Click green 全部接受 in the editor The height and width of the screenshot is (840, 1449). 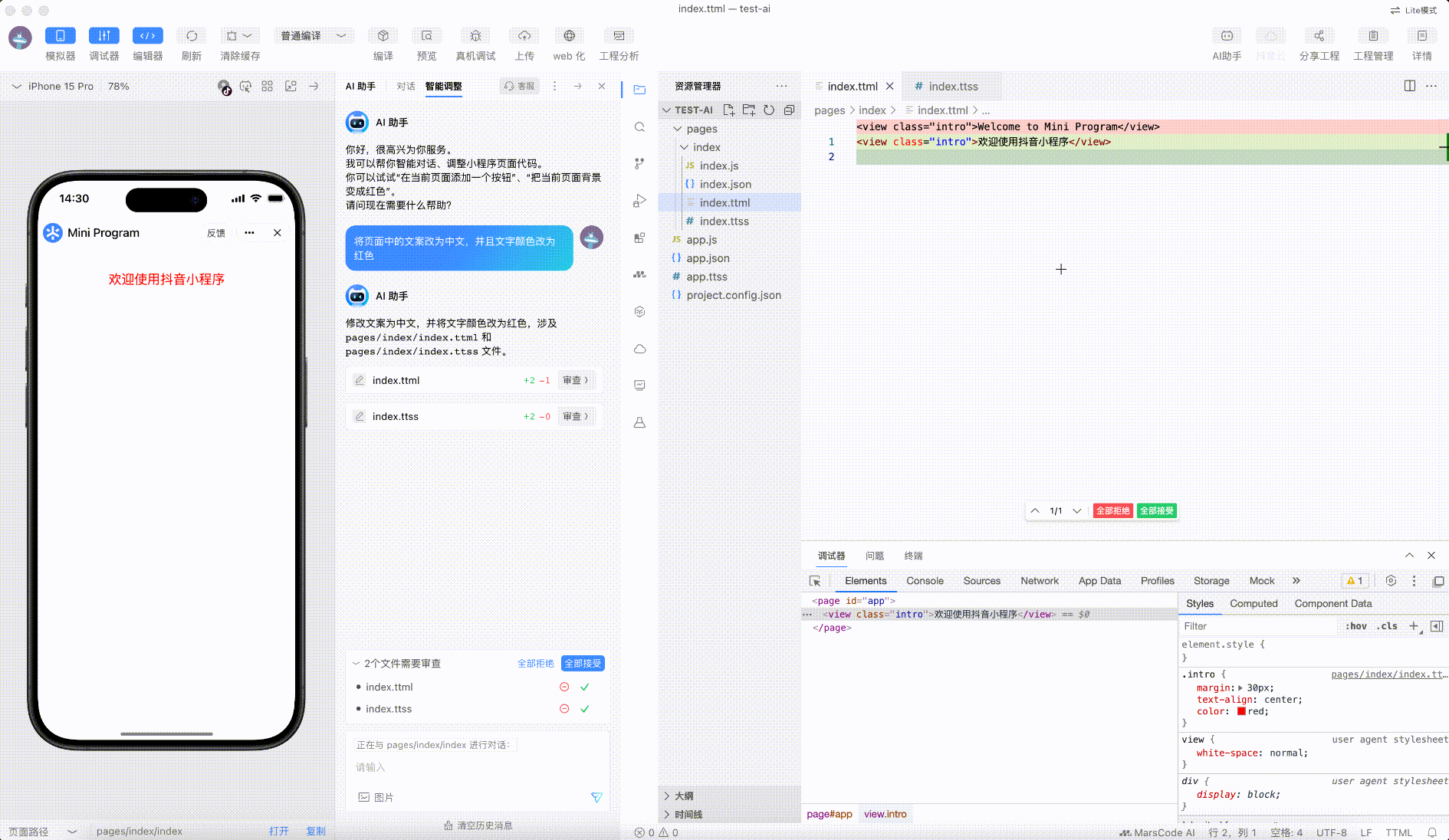pyautogui.click(x=1156, y=511)
